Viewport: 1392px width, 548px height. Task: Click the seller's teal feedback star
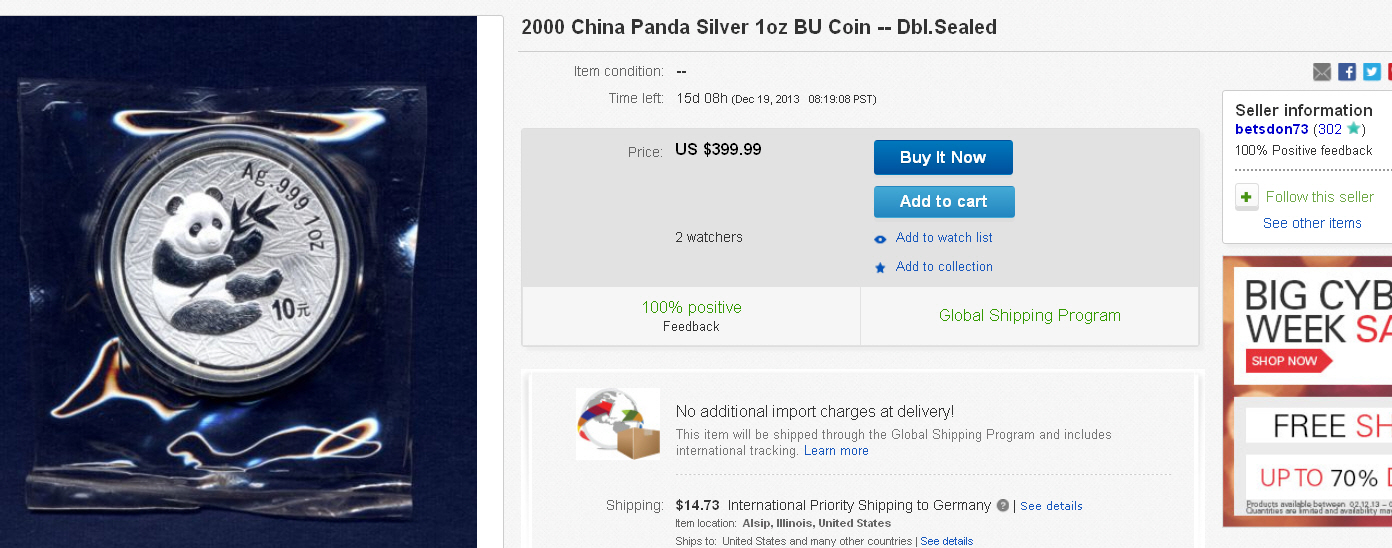coord(1353,129)
